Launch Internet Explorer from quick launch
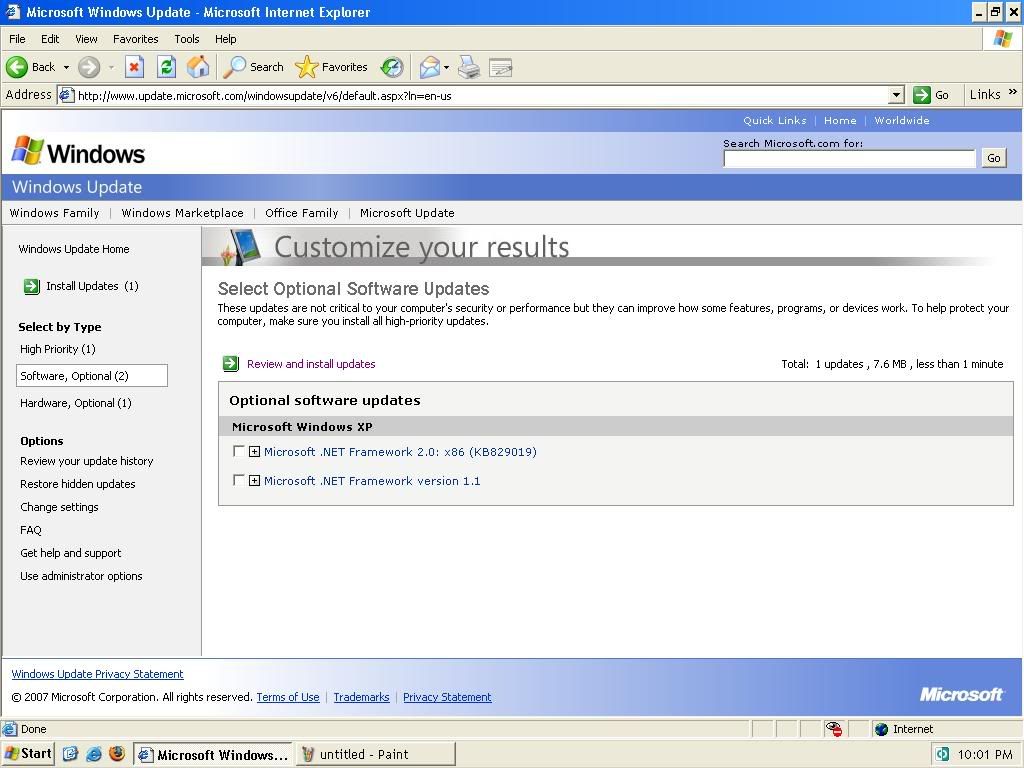 [x=94, y=754]
